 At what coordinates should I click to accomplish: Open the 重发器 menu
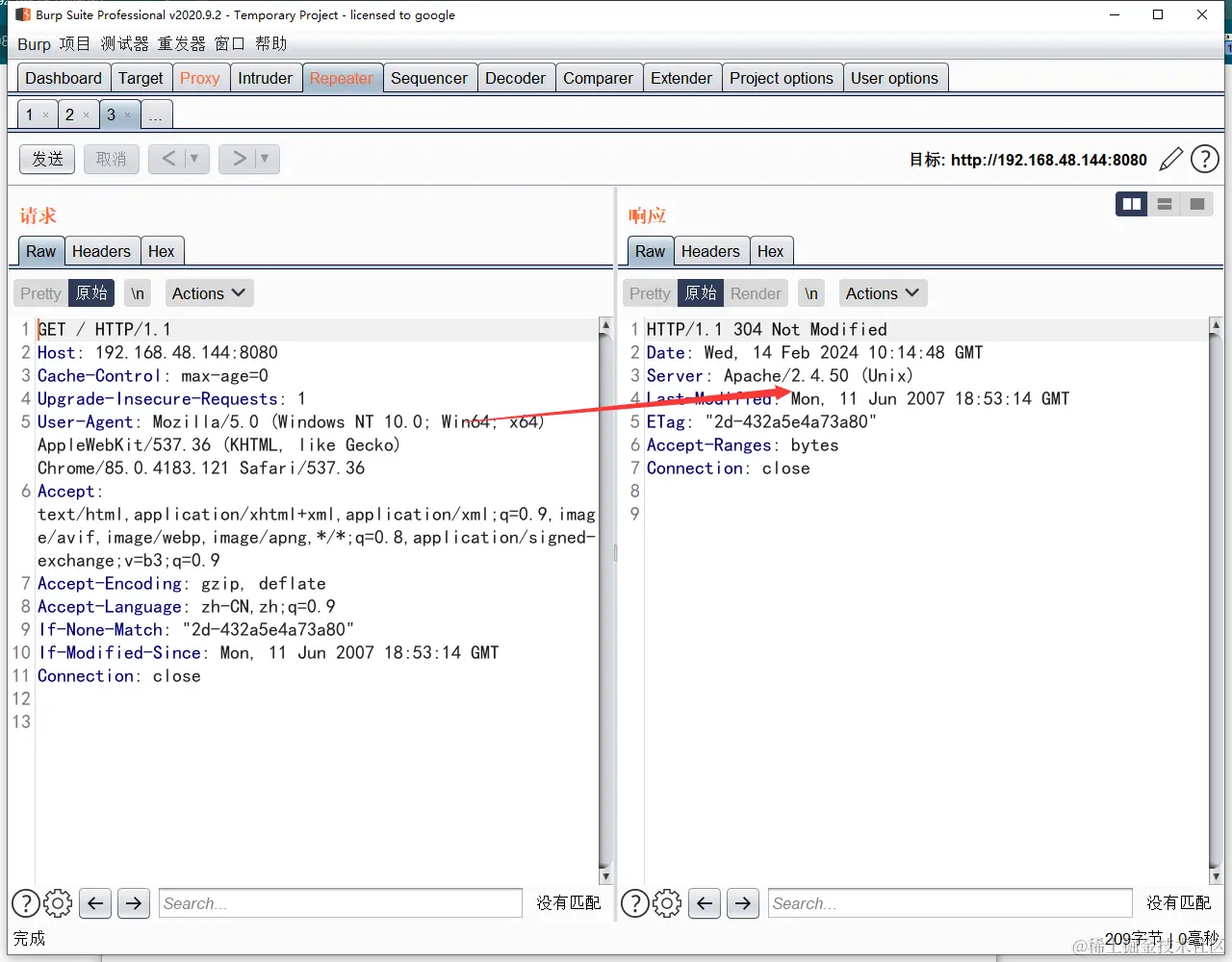click(182, 44)
